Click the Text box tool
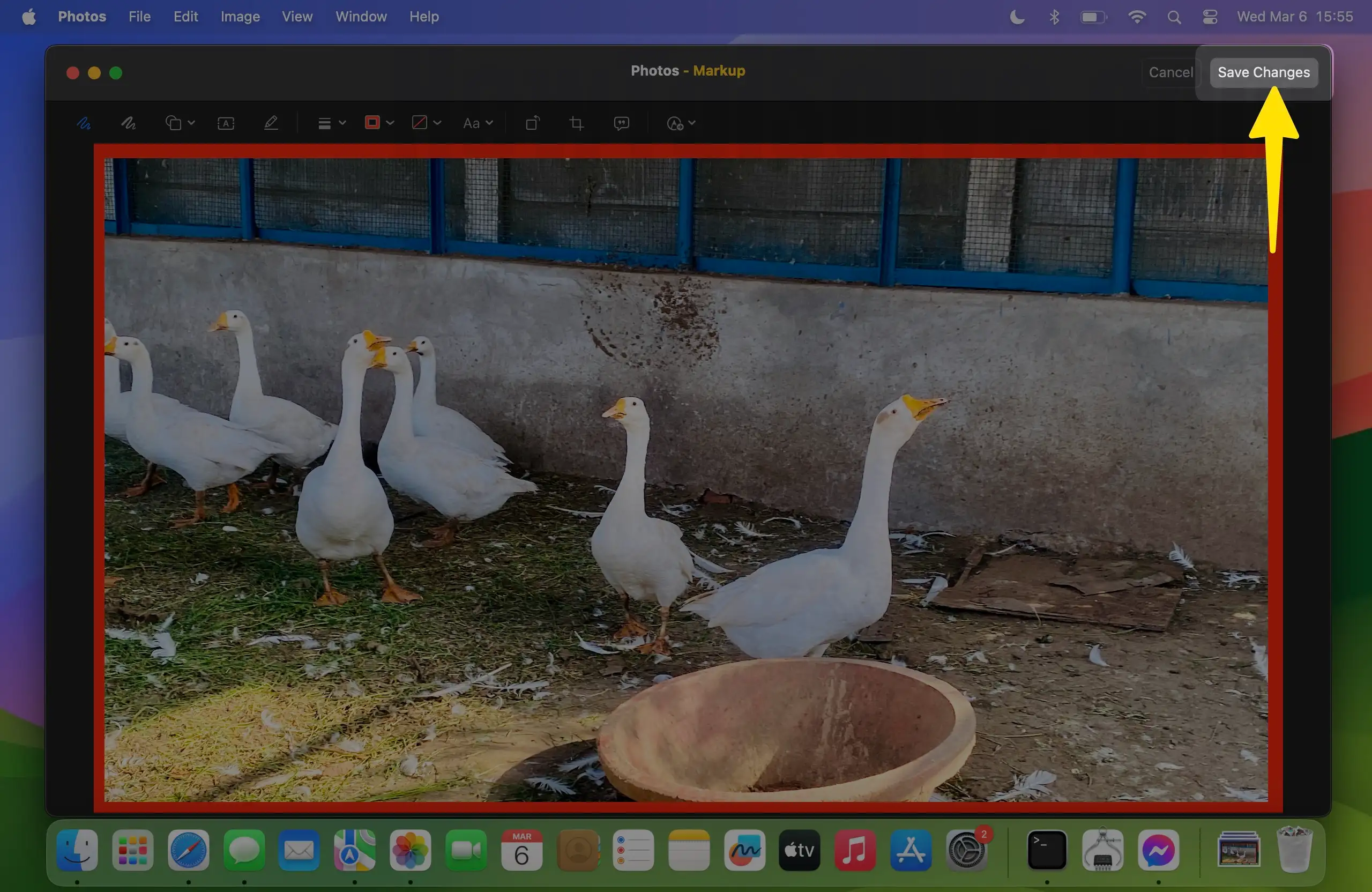The height and width of the screenshot is (892, 1372). tap(226, 123)
